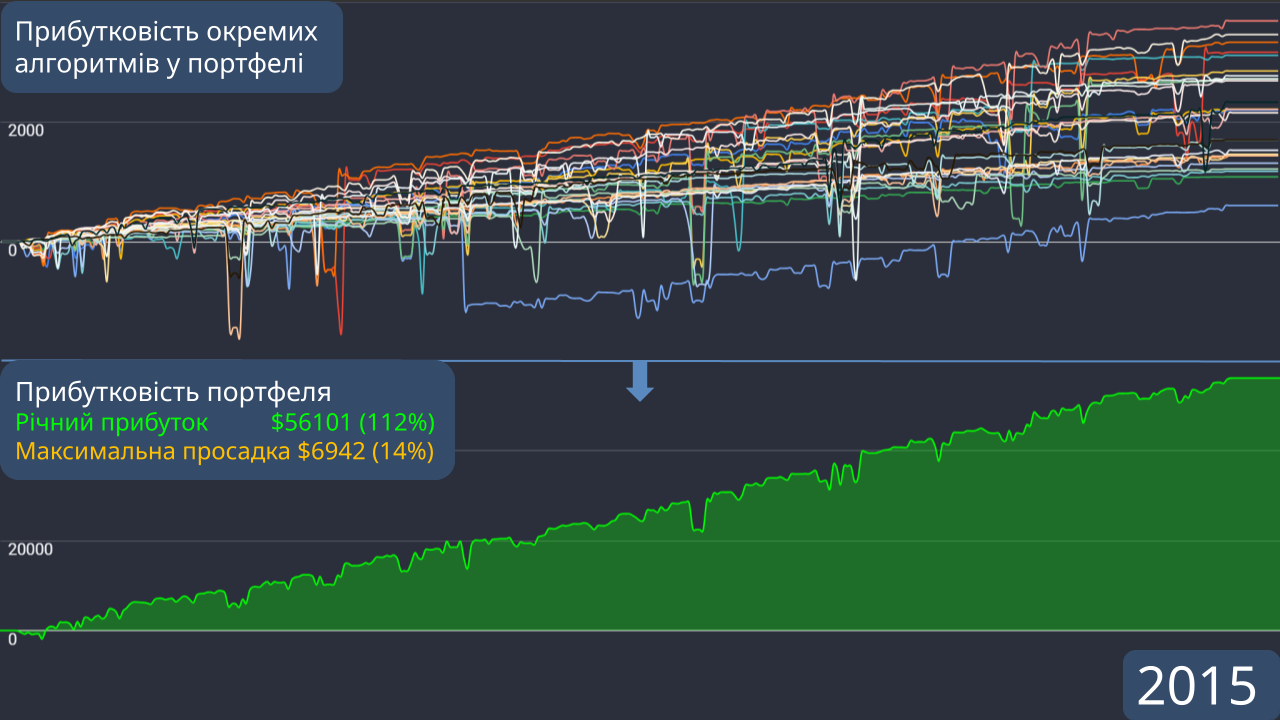The height and width of the screenshot is (720, 1280).
Task: Click the "$56101 (112%)" annual profit value
Action: pyautogui.click(x=353, y=421)
